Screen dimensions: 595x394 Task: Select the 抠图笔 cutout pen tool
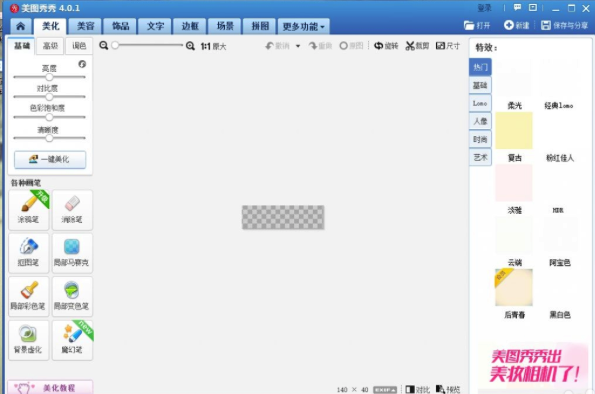[29, 253]
